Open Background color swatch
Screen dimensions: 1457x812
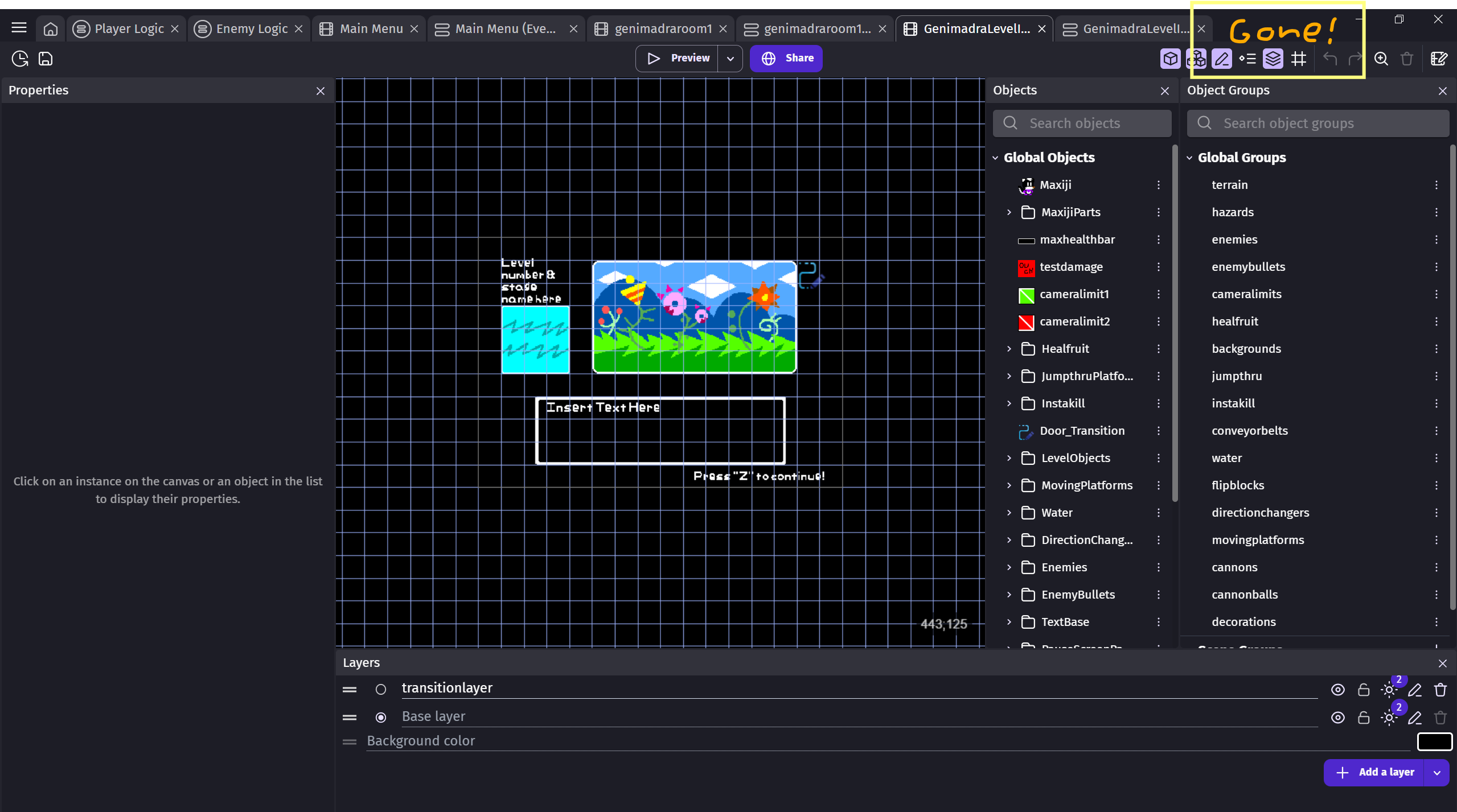(x=1434, y=741)
